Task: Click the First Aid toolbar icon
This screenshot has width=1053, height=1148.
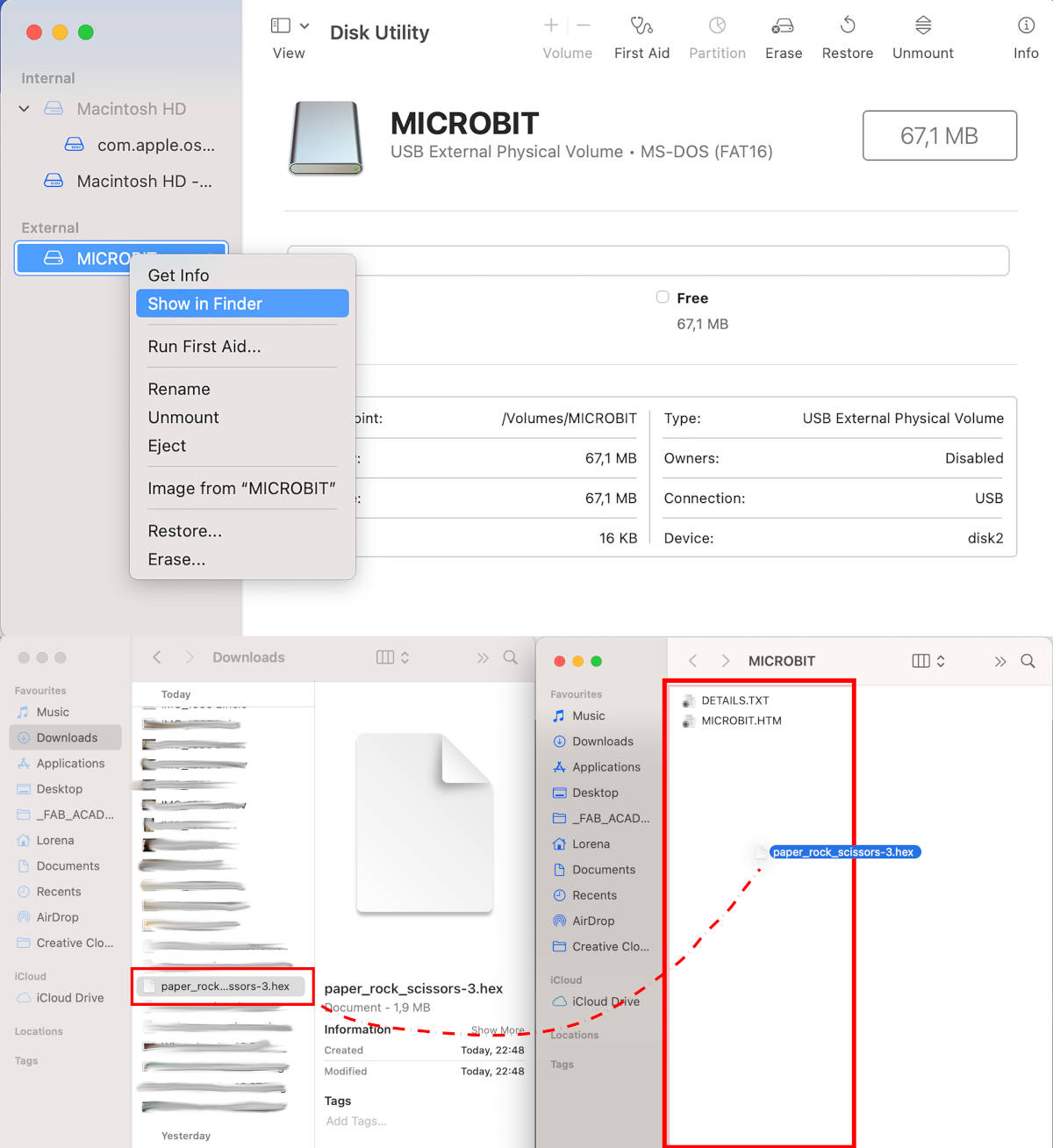Action: pyautogui.click(x=641, y=25)
